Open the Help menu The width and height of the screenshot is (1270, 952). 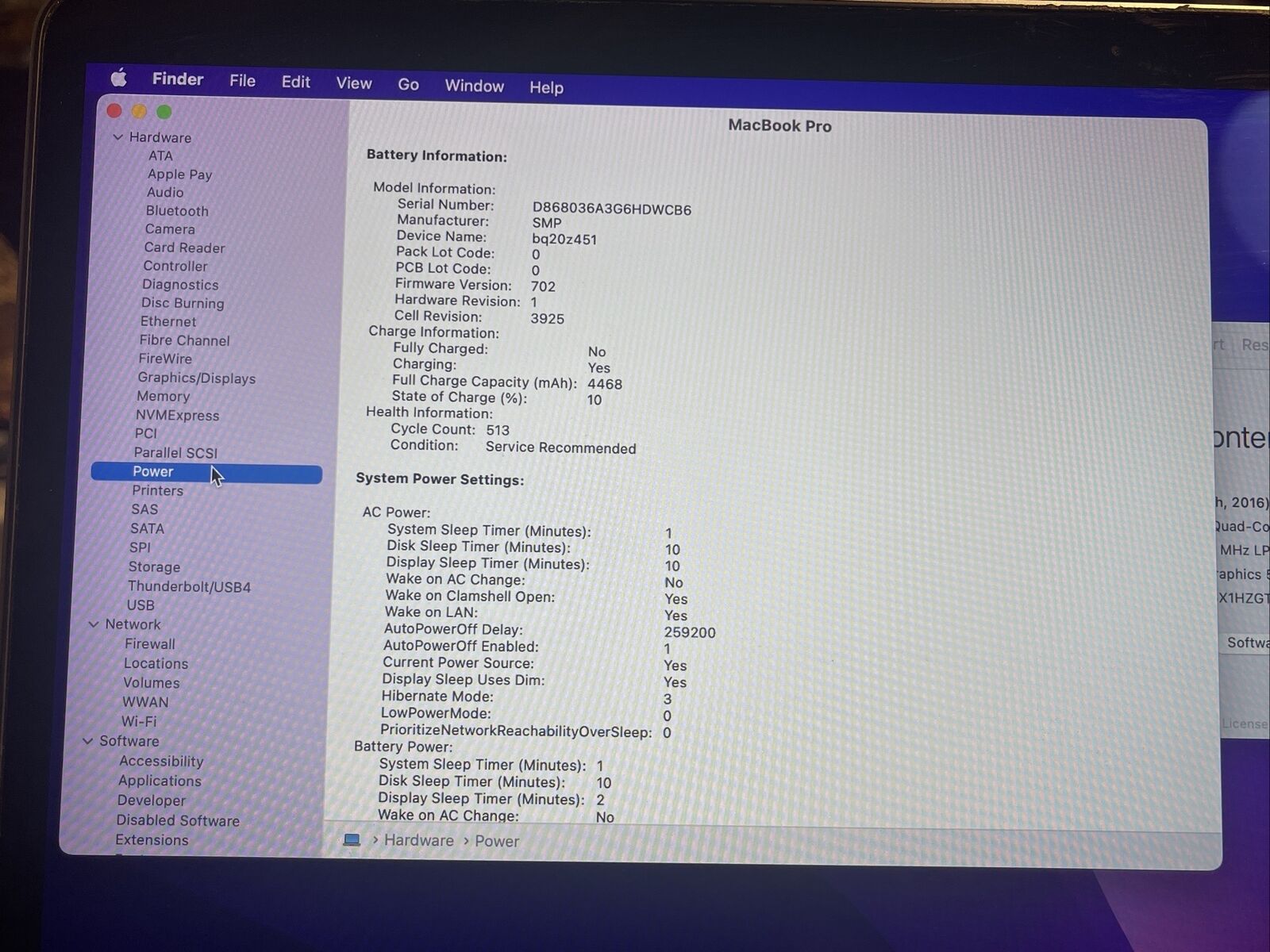tap(546, 87)
